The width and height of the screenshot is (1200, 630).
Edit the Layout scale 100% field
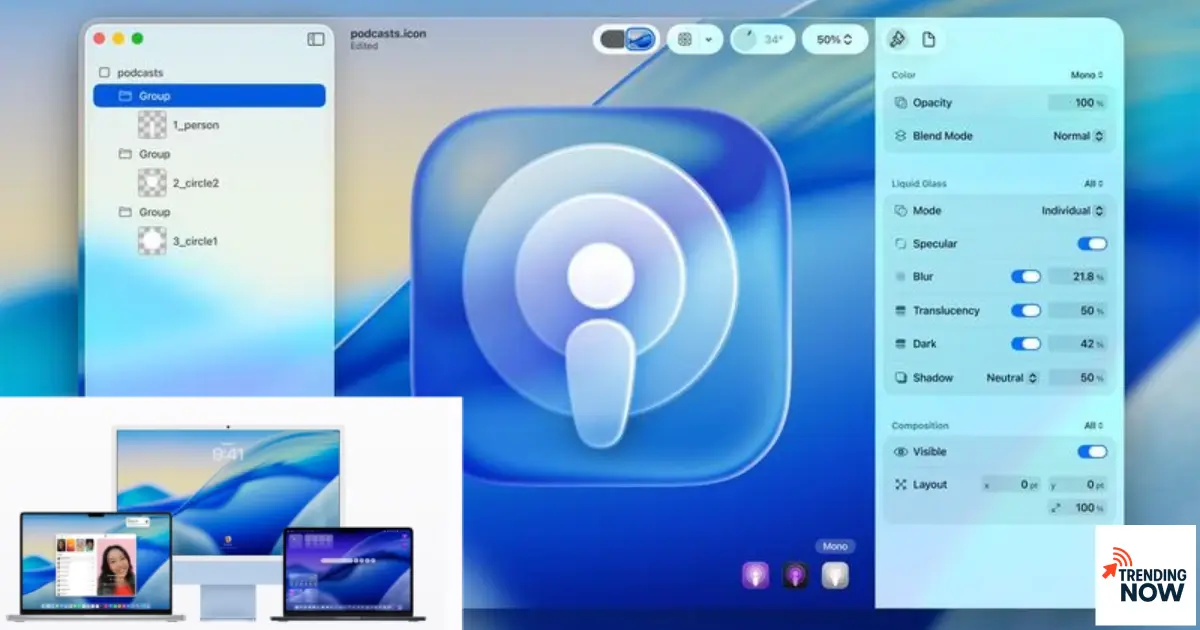[x=1077, y=508]
